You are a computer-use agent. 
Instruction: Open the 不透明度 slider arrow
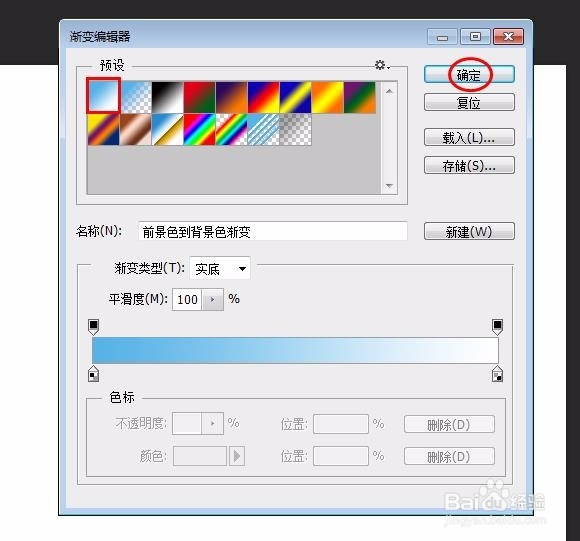[213, 423]
